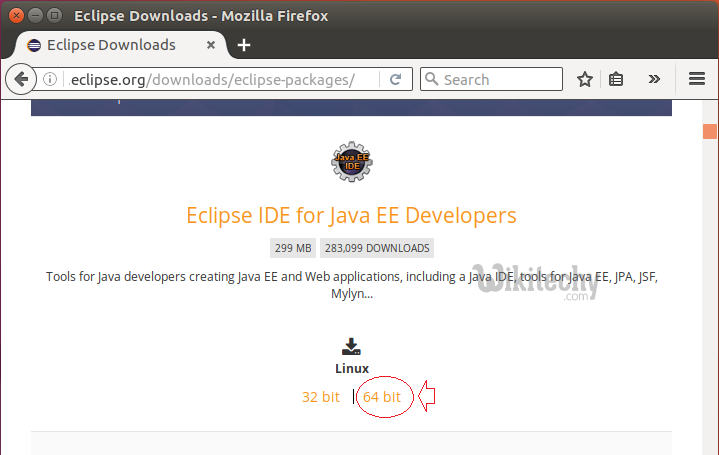Choose the 64 bit Linux download link
The width and height of the screenshot is (719, 455).
(x=382, y=397)
